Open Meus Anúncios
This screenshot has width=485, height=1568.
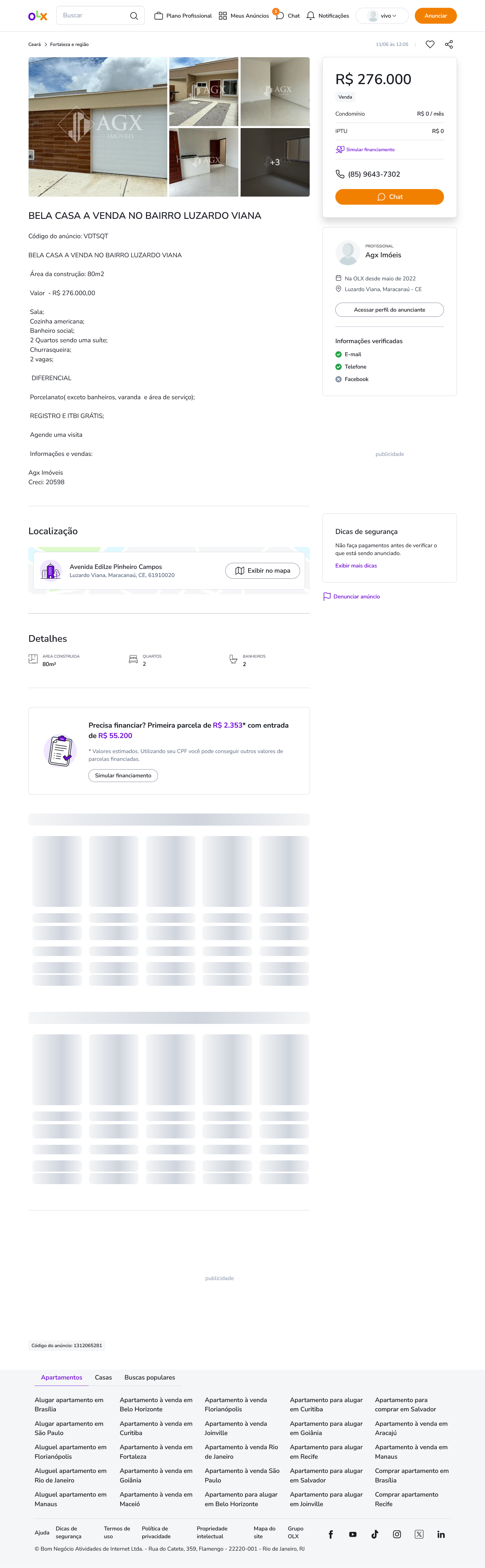pyautogui.click(x=244, y=16)
